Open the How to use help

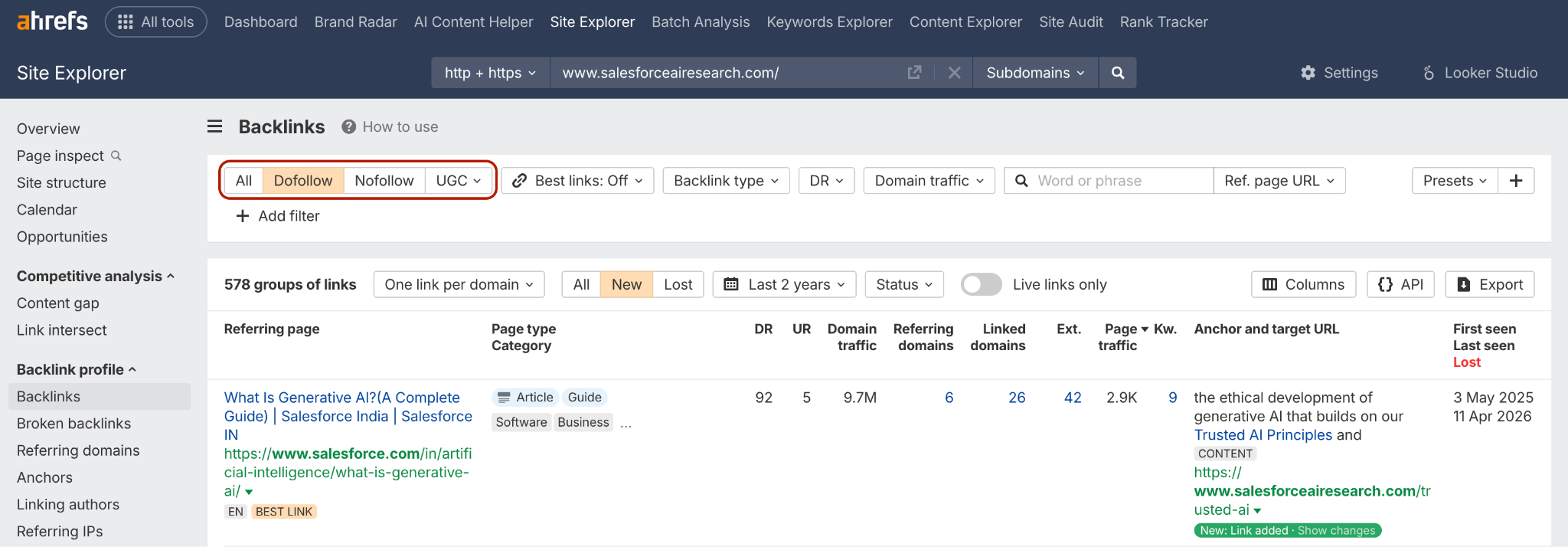[390, 127]
